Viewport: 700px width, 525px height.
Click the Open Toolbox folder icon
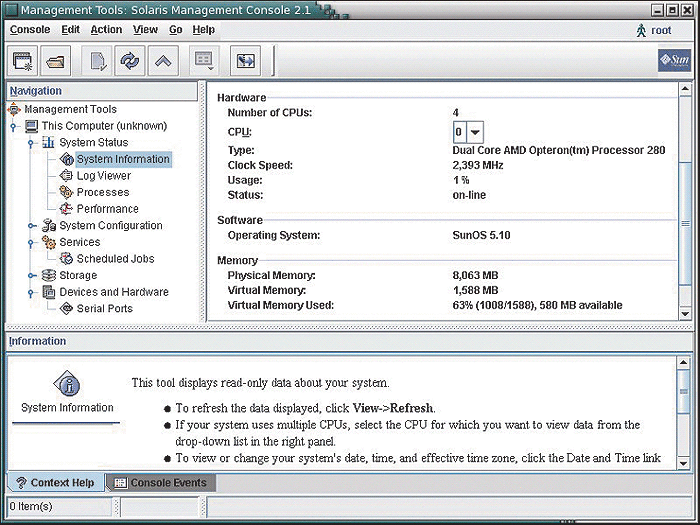coord(55,61)
